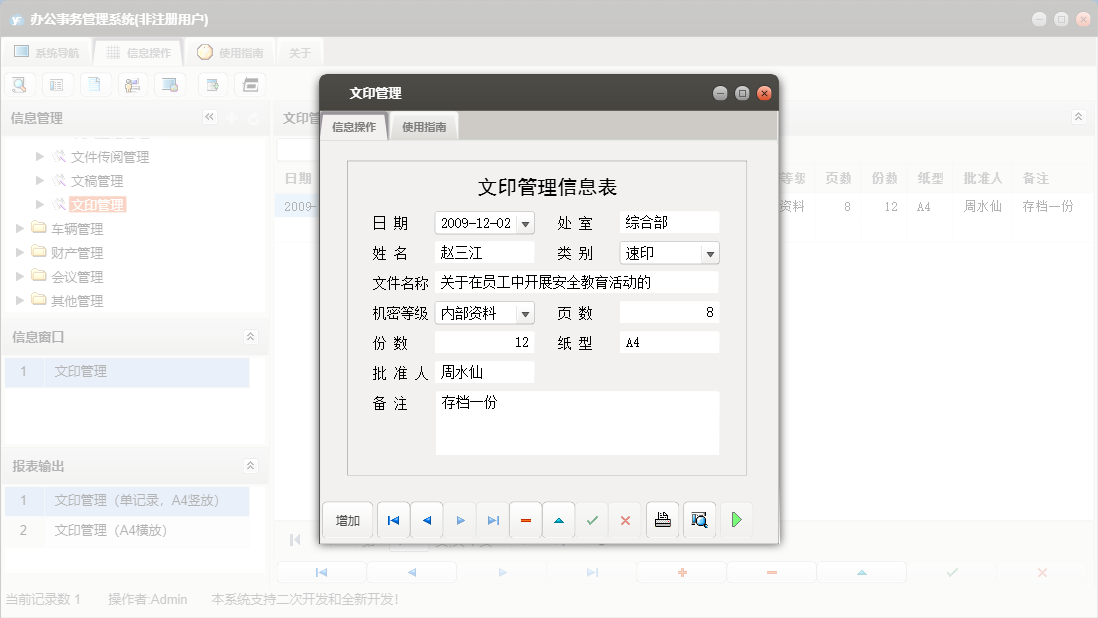Open print preview in 文印管理 window
1098x618 pixels.
pyautogui.click(x=699, y=520)
